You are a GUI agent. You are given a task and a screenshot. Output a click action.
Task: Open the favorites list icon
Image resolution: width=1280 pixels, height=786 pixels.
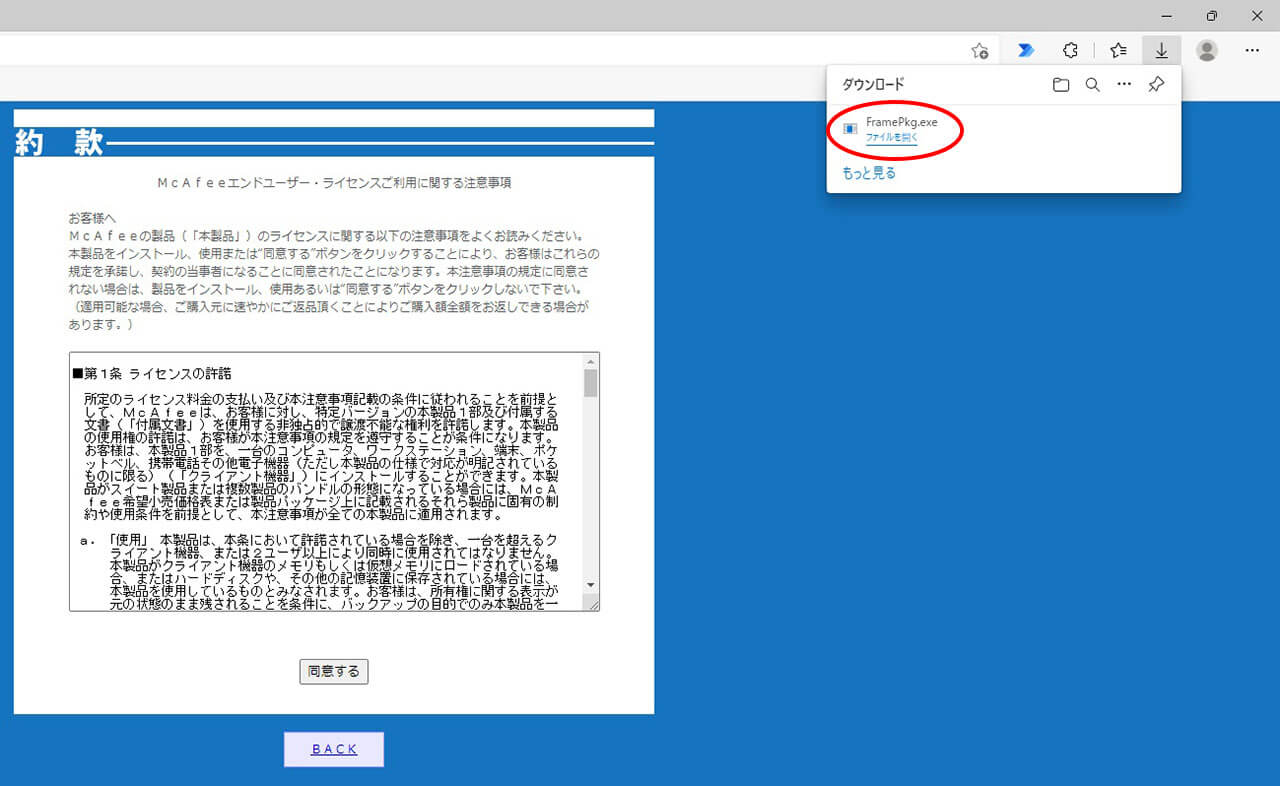coord(1118,50)
